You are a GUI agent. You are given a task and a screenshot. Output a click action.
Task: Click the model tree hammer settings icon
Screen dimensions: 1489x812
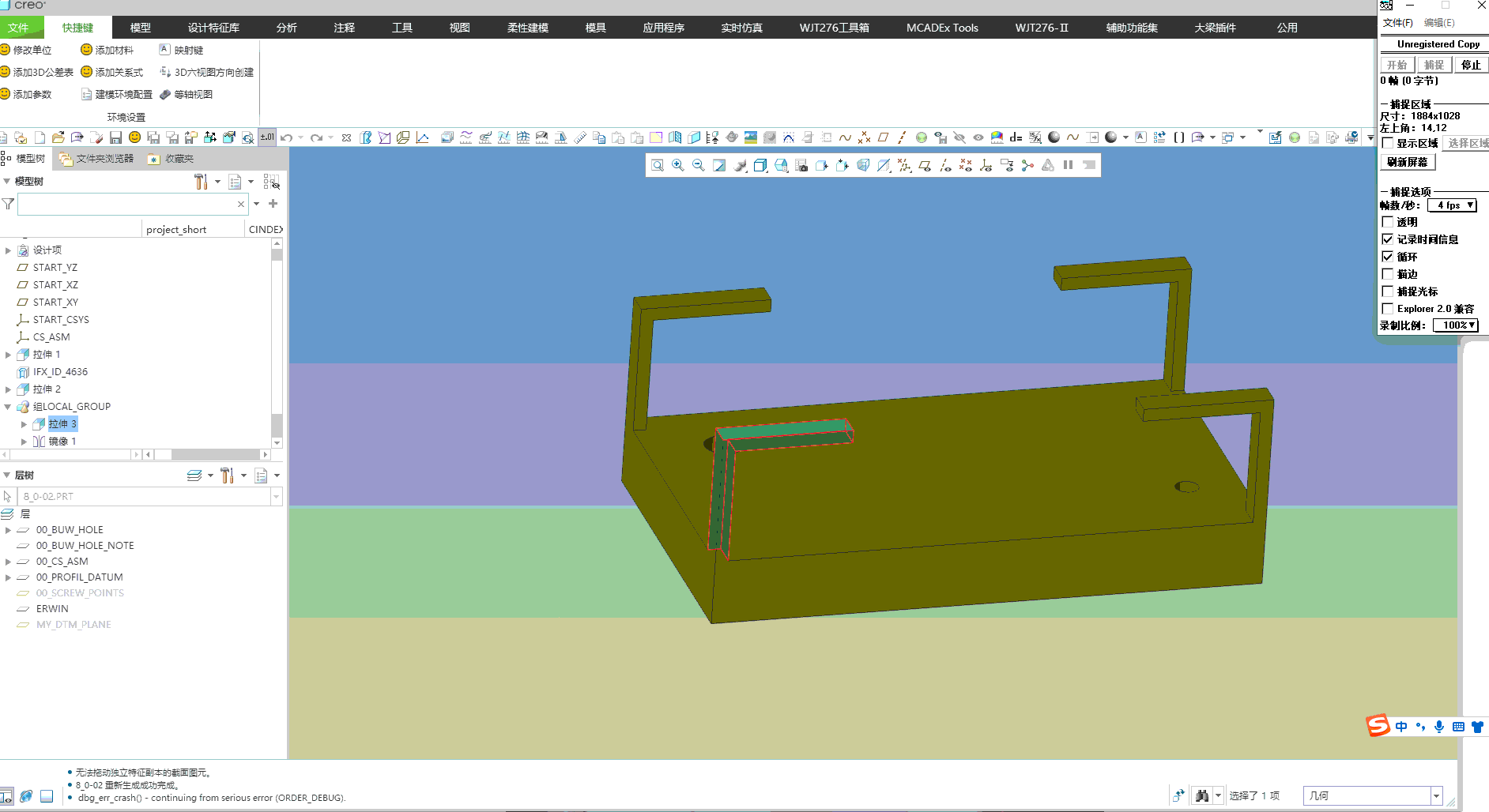click(201, 182)
